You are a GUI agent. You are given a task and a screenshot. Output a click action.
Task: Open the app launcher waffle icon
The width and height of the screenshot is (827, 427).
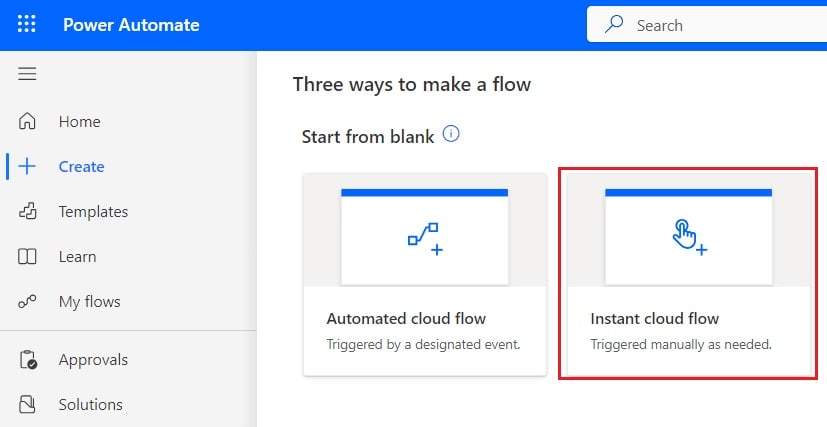click(x=27, y=24)
